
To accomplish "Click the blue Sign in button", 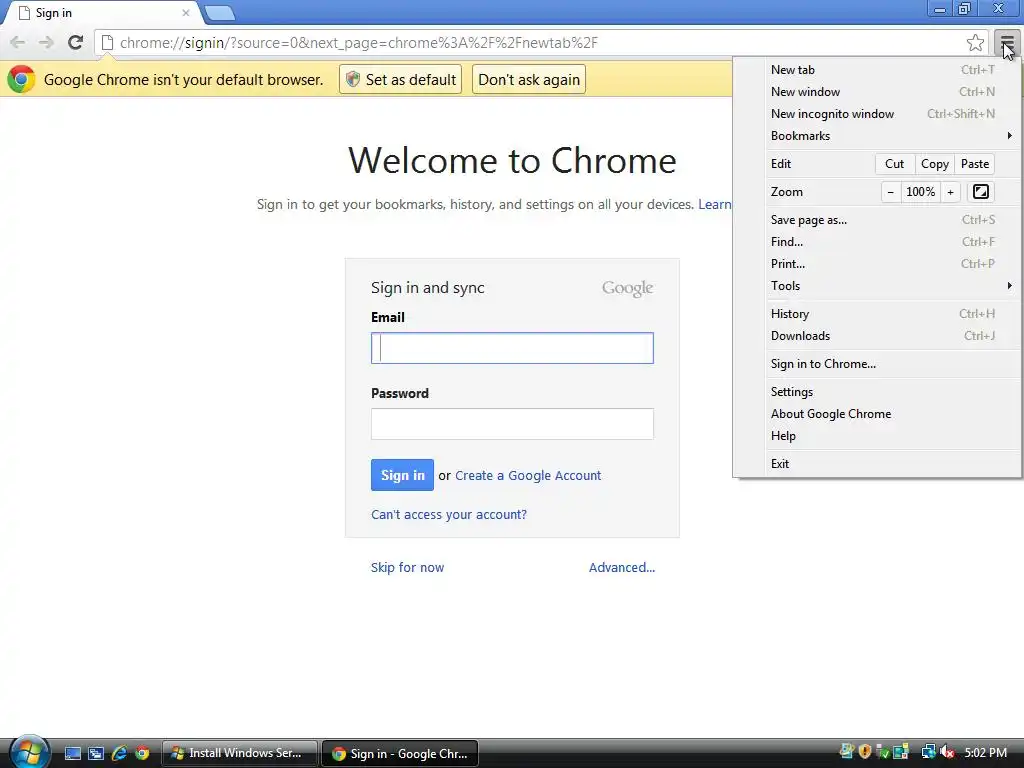I will click(x=402, y=475).
